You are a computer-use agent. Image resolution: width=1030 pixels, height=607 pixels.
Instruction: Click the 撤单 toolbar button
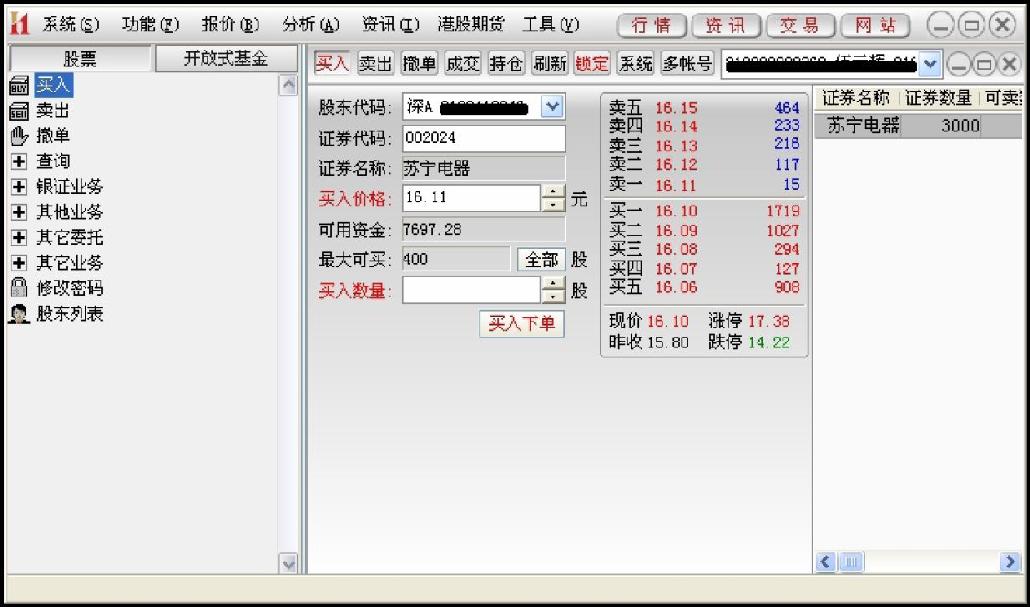(x=419, y=64)
